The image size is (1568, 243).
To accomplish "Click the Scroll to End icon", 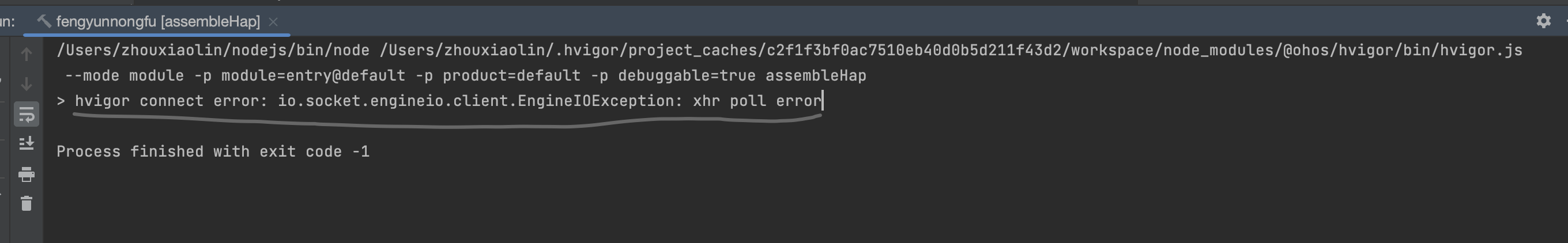I will click(x=26, y=144).
